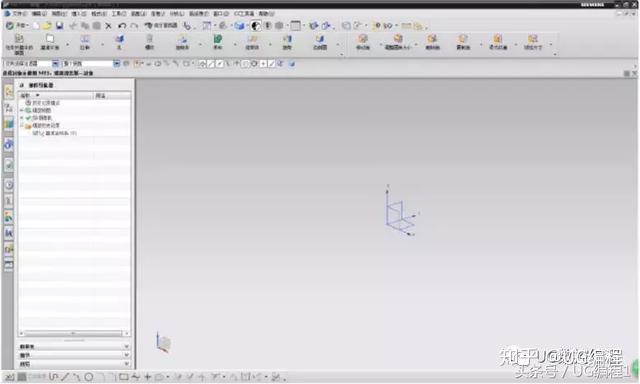Image resolution: width=640 pixels, height=384 pixels.
Task: Expand the Extrude dropdown arrow
Action: (102, 44)
